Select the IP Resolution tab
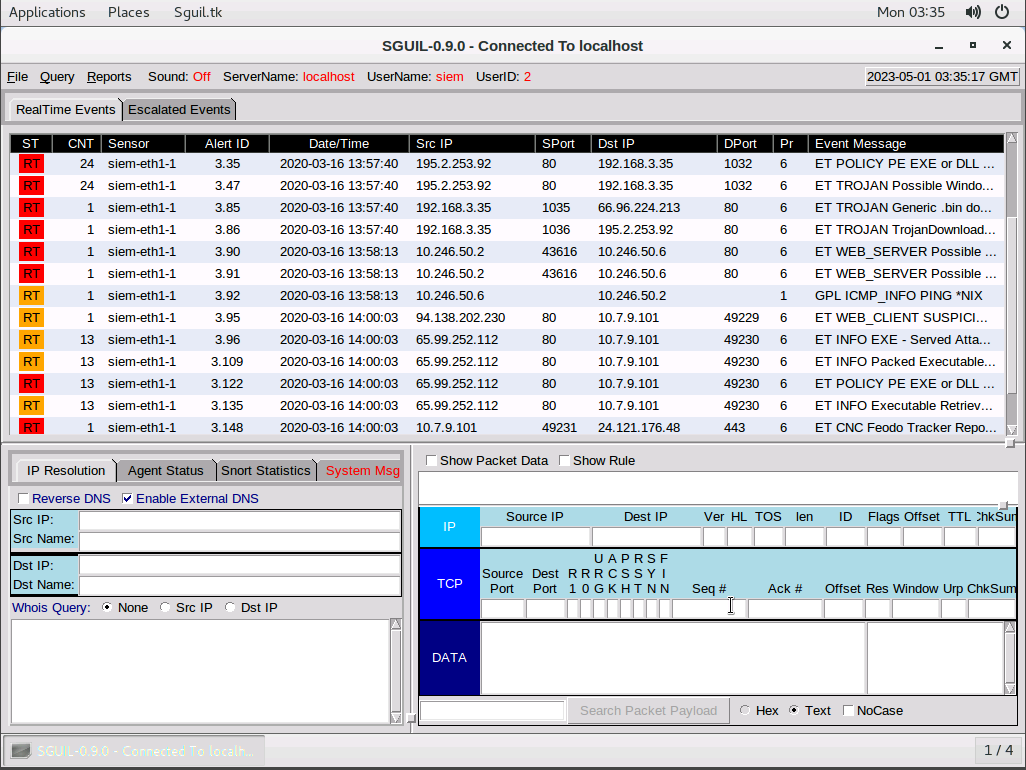 [x=65, y=470]
